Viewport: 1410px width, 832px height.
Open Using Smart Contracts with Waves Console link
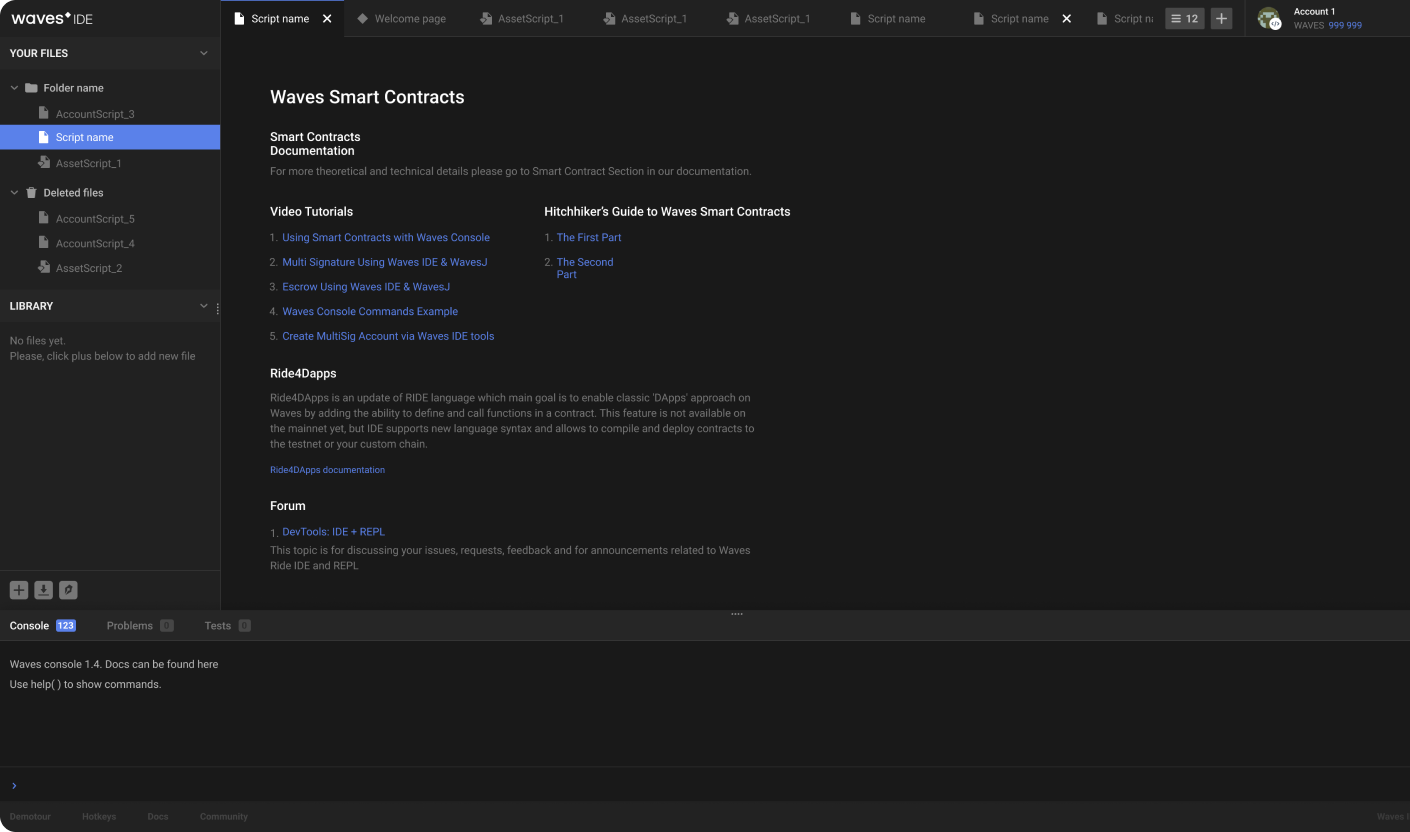(386, 238)
